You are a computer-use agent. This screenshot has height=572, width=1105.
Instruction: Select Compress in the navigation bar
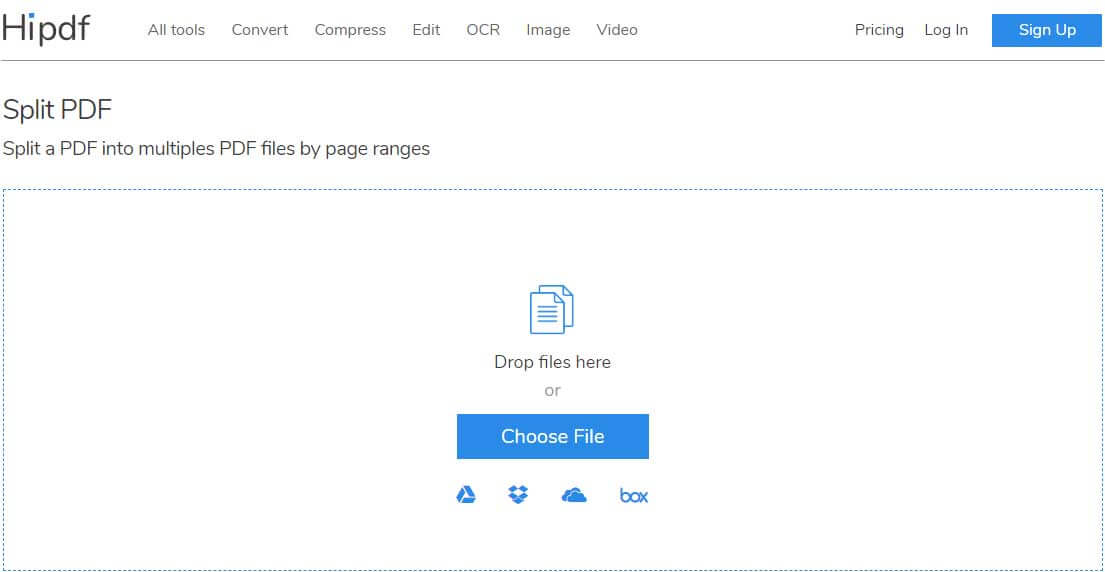(x=350, y=30)
